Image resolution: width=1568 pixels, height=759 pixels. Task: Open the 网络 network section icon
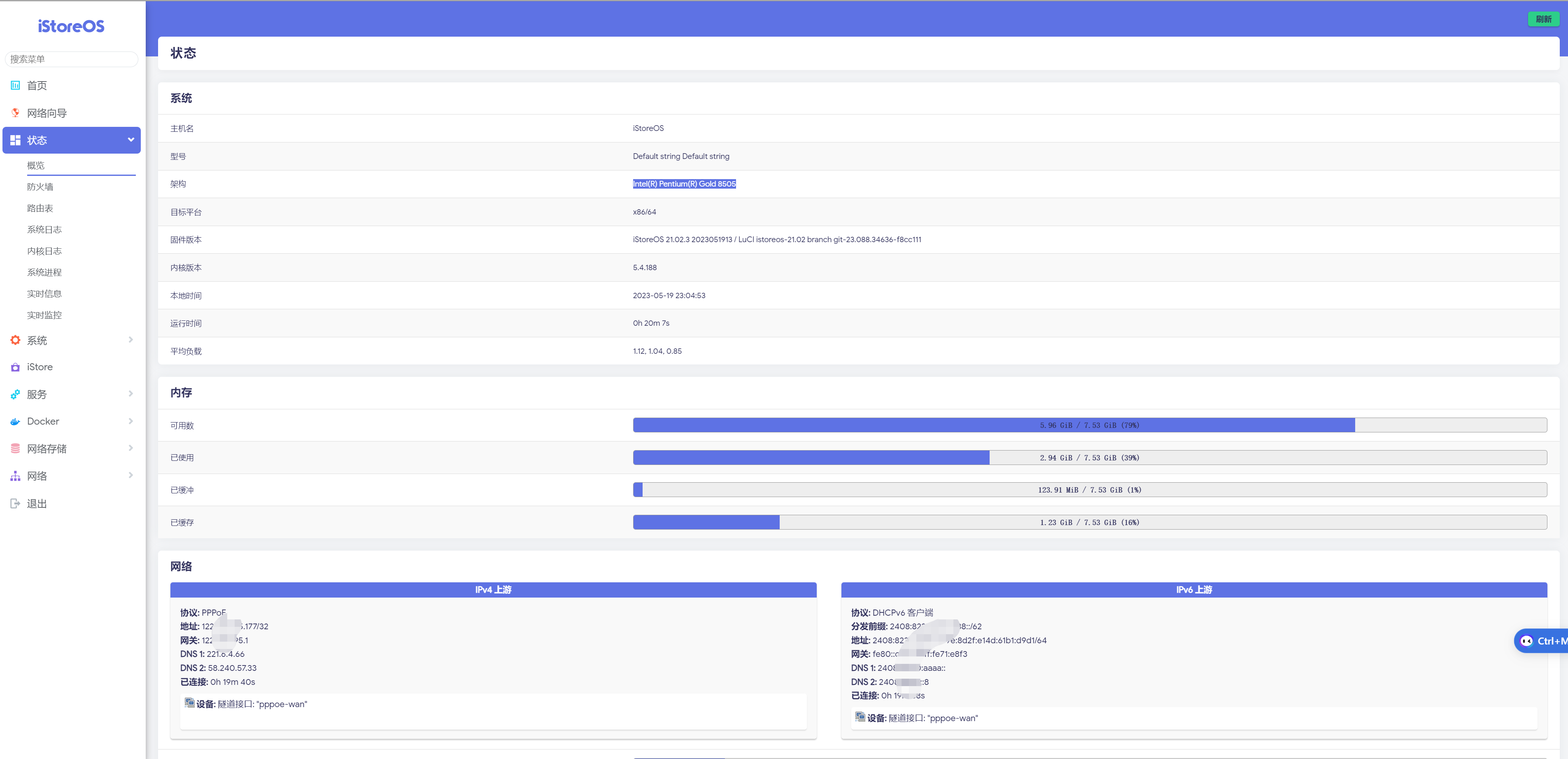coord(14,476)
